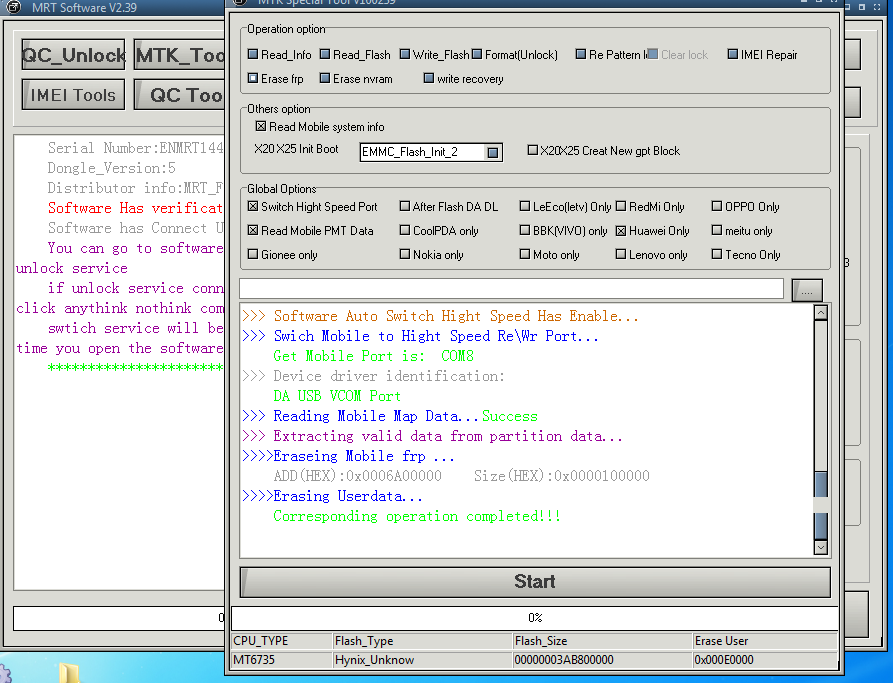Uncheck Read Mobile system info
Image resolution: width=893 pixels, height=683 pixels.
261,126
